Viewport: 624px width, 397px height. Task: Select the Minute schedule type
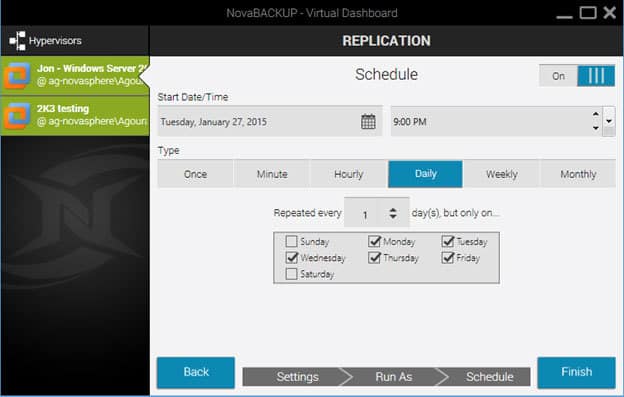pyautogui.click(x=272, y=174)
